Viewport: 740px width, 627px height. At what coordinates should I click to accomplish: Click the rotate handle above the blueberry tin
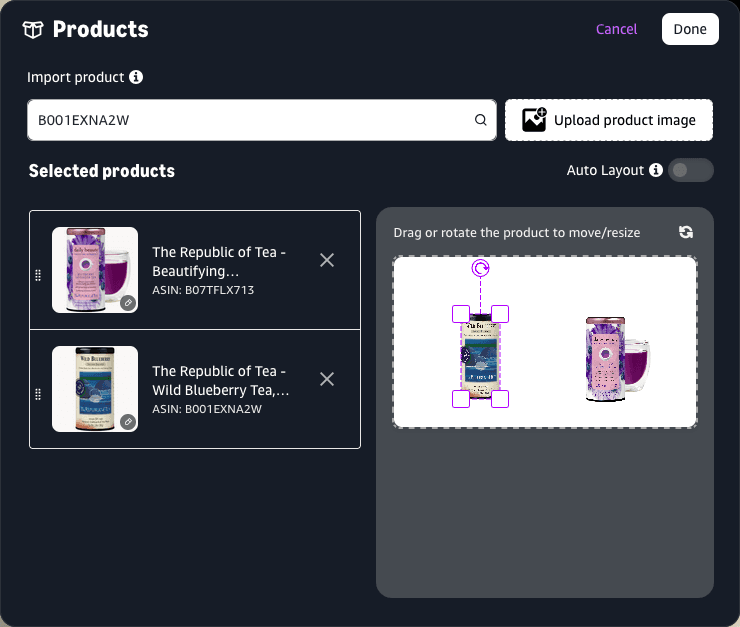click(480, 268)
